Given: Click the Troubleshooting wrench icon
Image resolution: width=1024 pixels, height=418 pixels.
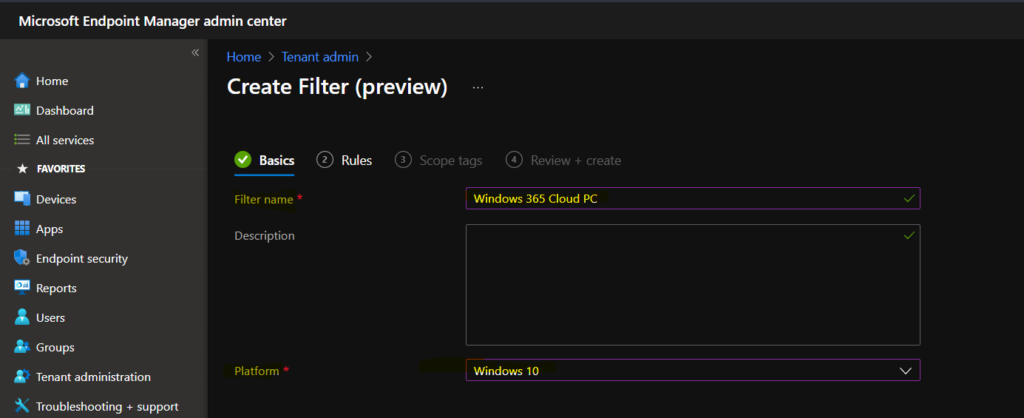Looking at the screenshot, I should (x=22, y=406).
